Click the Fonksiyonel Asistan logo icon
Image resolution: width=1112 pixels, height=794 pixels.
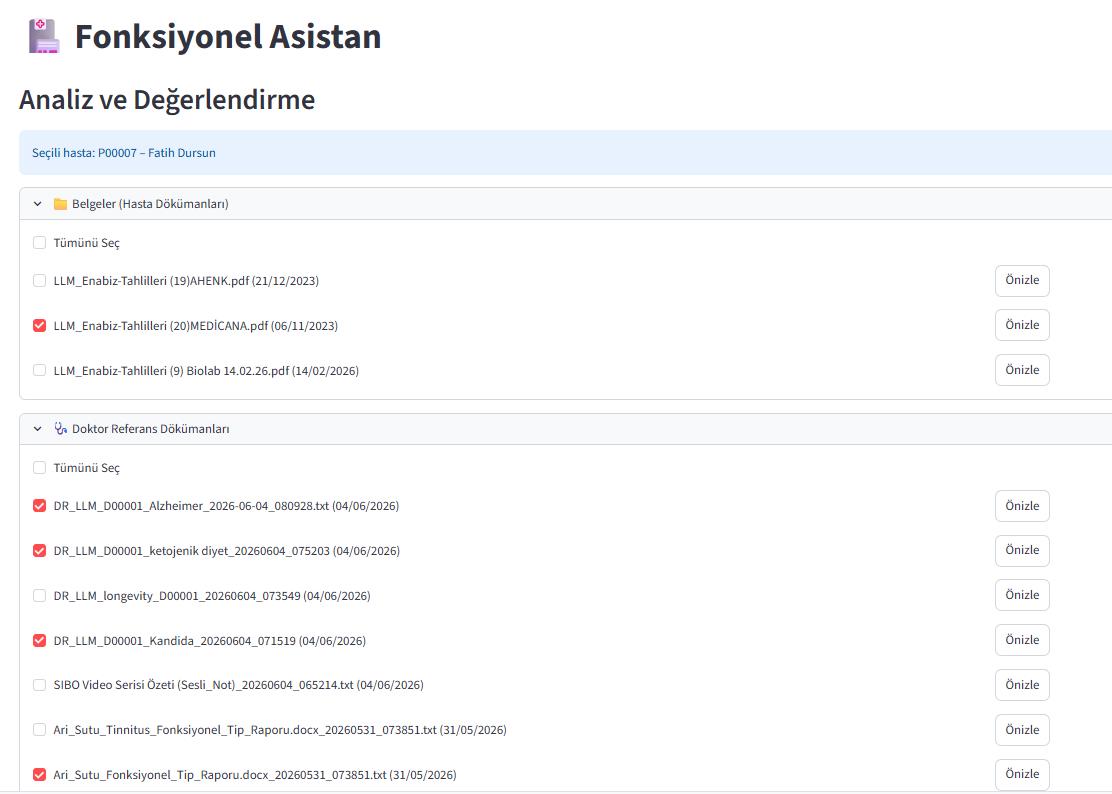43,36
